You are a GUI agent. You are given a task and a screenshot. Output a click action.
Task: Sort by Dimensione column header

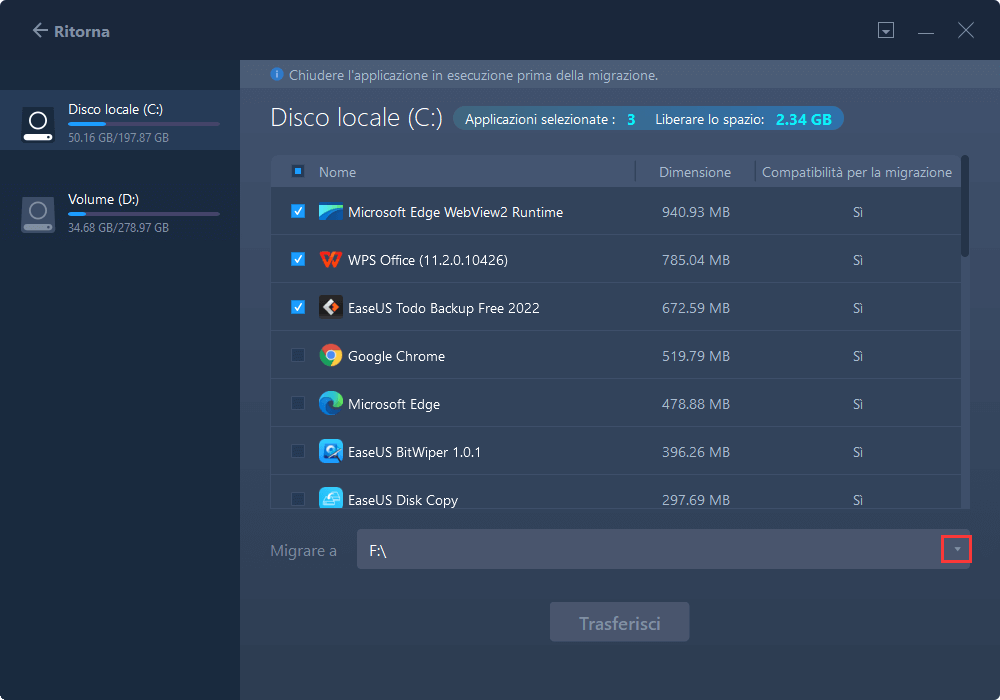695,172
